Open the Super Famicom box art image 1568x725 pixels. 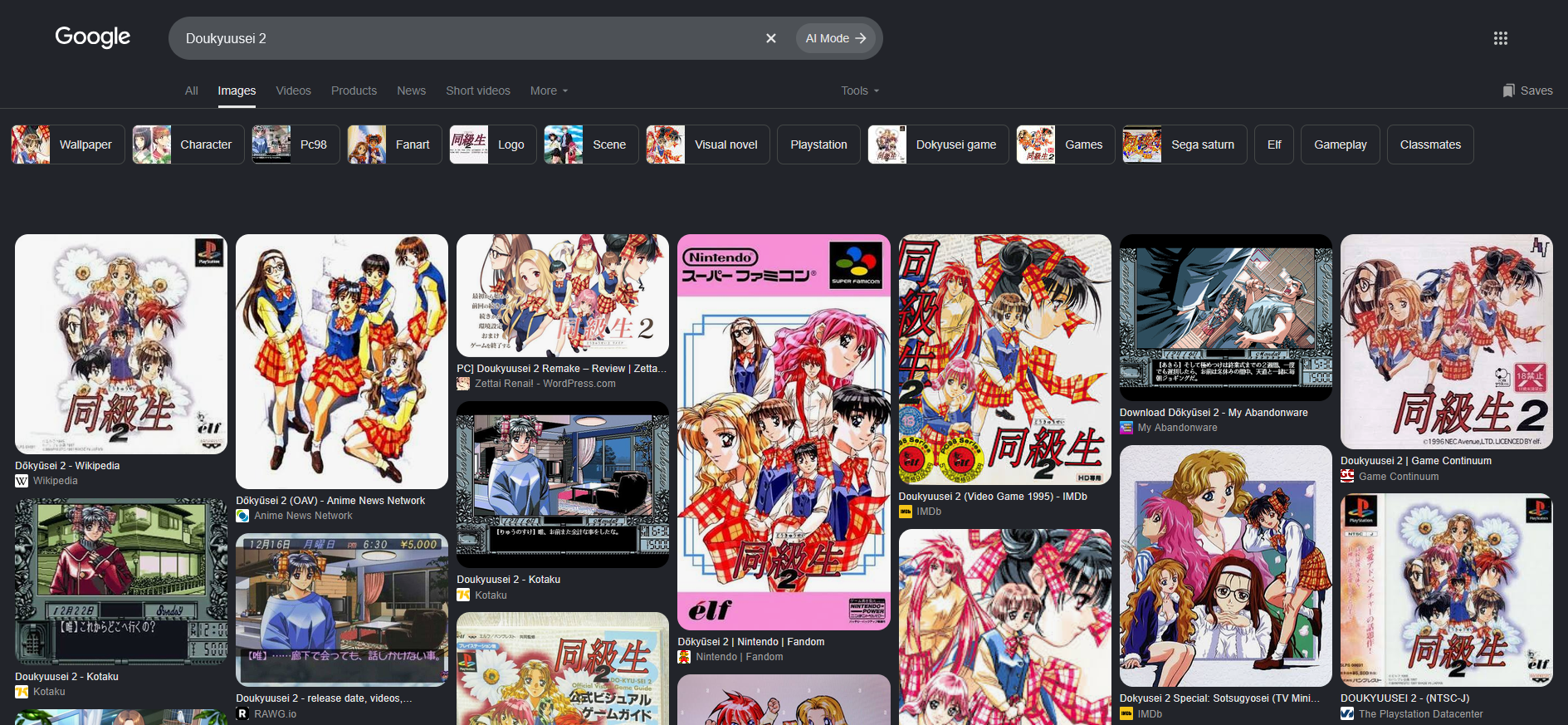(784, 432)
